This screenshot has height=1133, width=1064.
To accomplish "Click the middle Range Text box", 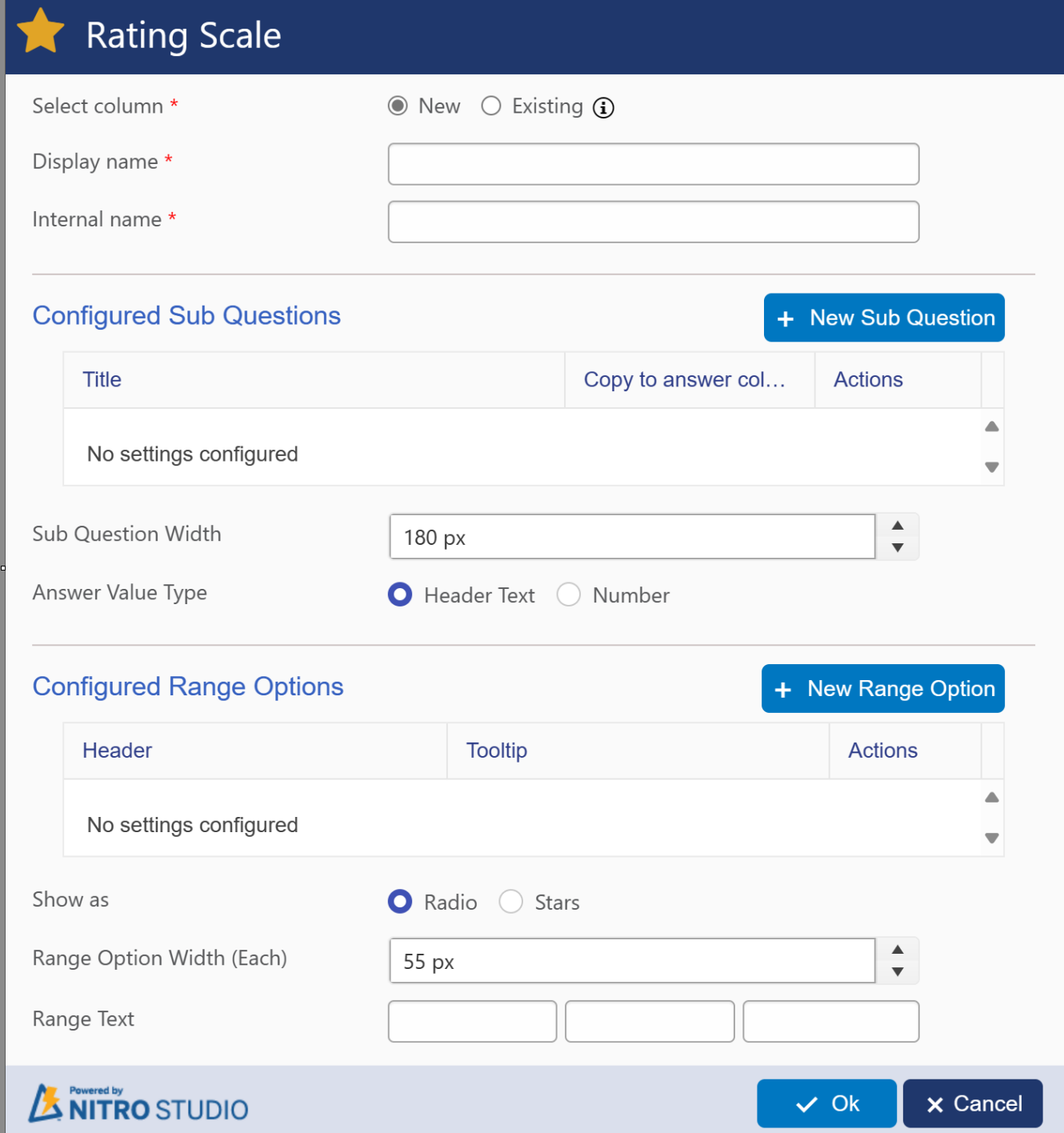I will coord(650,1021).
